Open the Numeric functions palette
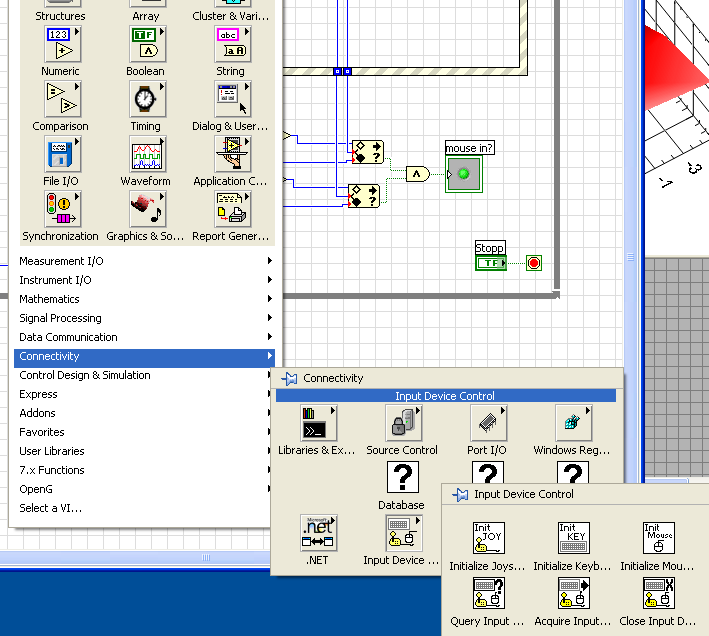Viewport: 709px width, 636px height. coord(62,44)
